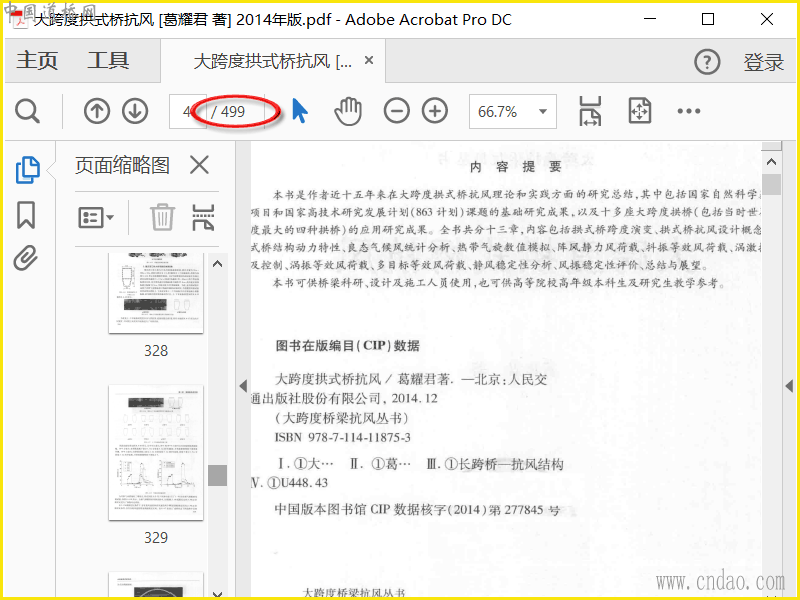Open the bookmarks panel icon

(x=26, y=215)
